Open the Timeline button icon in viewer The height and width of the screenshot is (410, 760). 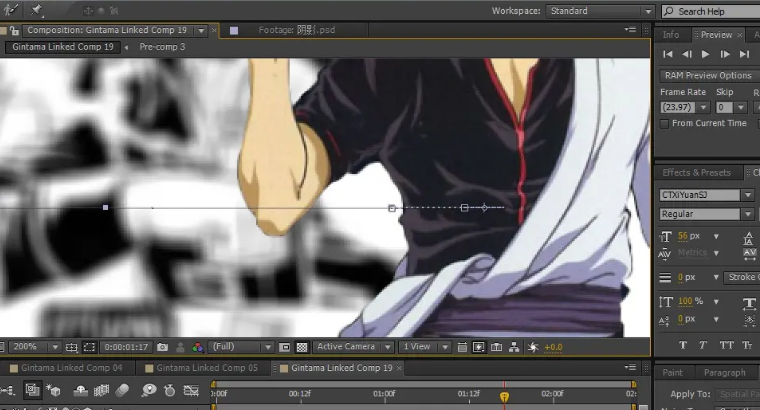pyautogui.click(x=496, y=347)
